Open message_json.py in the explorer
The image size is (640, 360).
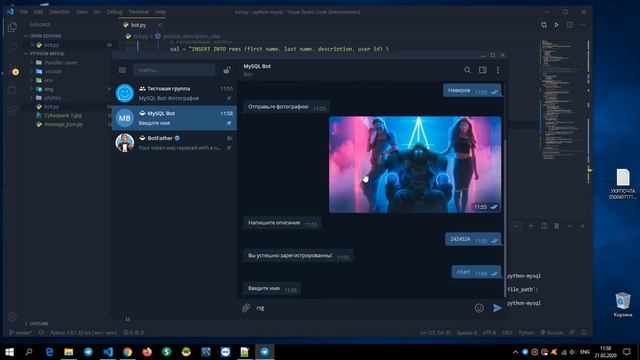(x=63, y=124)
